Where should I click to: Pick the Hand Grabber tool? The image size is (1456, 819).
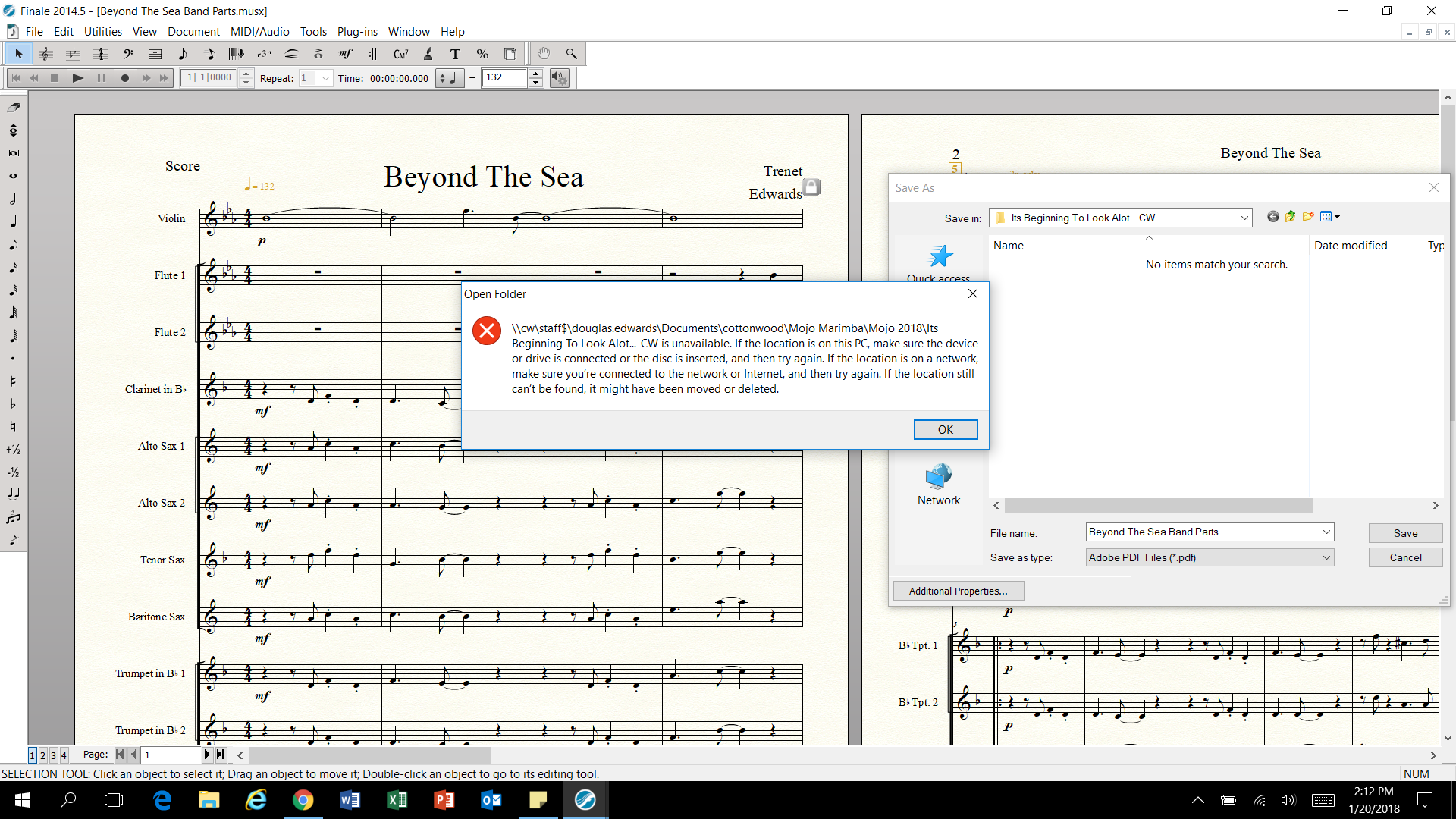[x=544, y=54]
